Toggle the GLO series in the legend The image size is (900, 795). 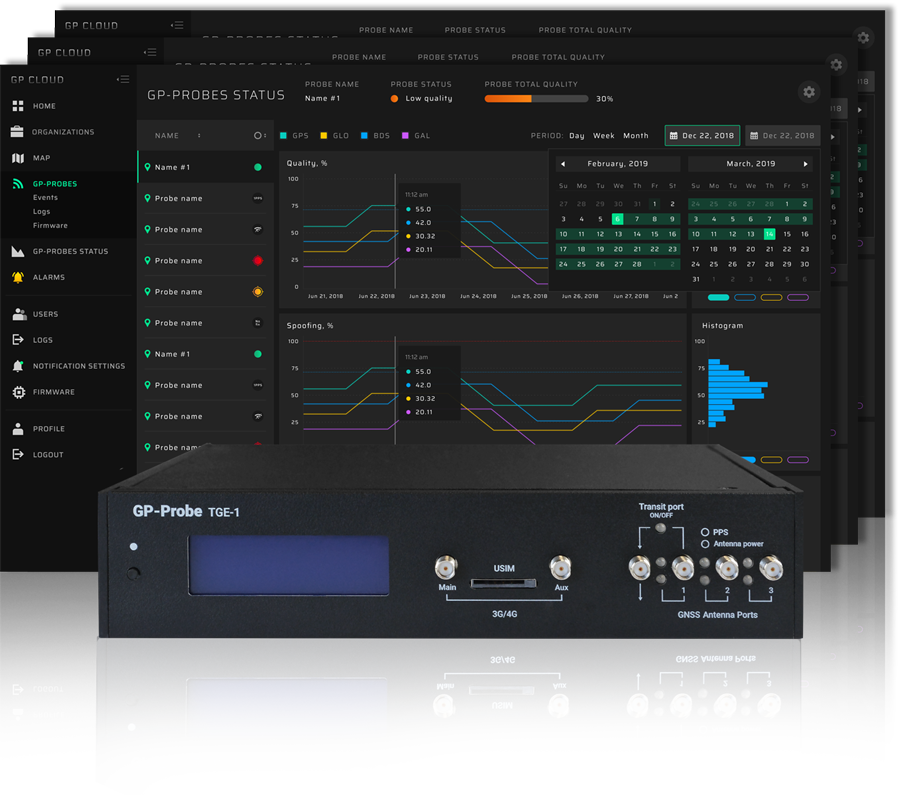click(335, 135)
